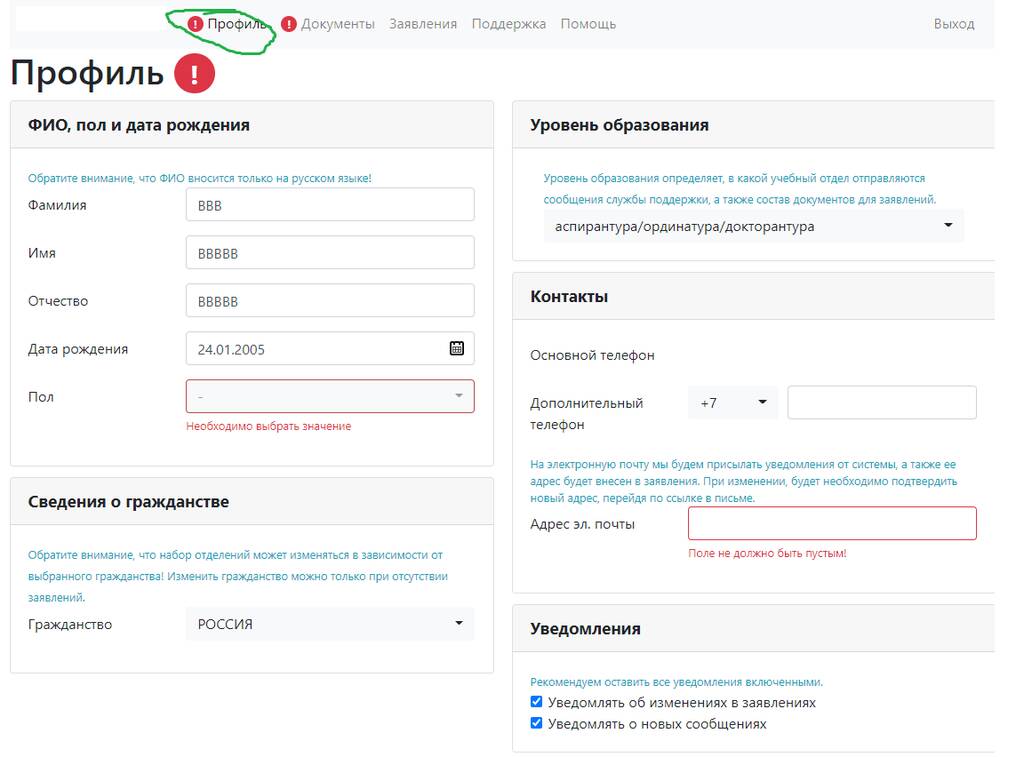
Task: Open the Пол gender dropdown
Action: (330, 396)
